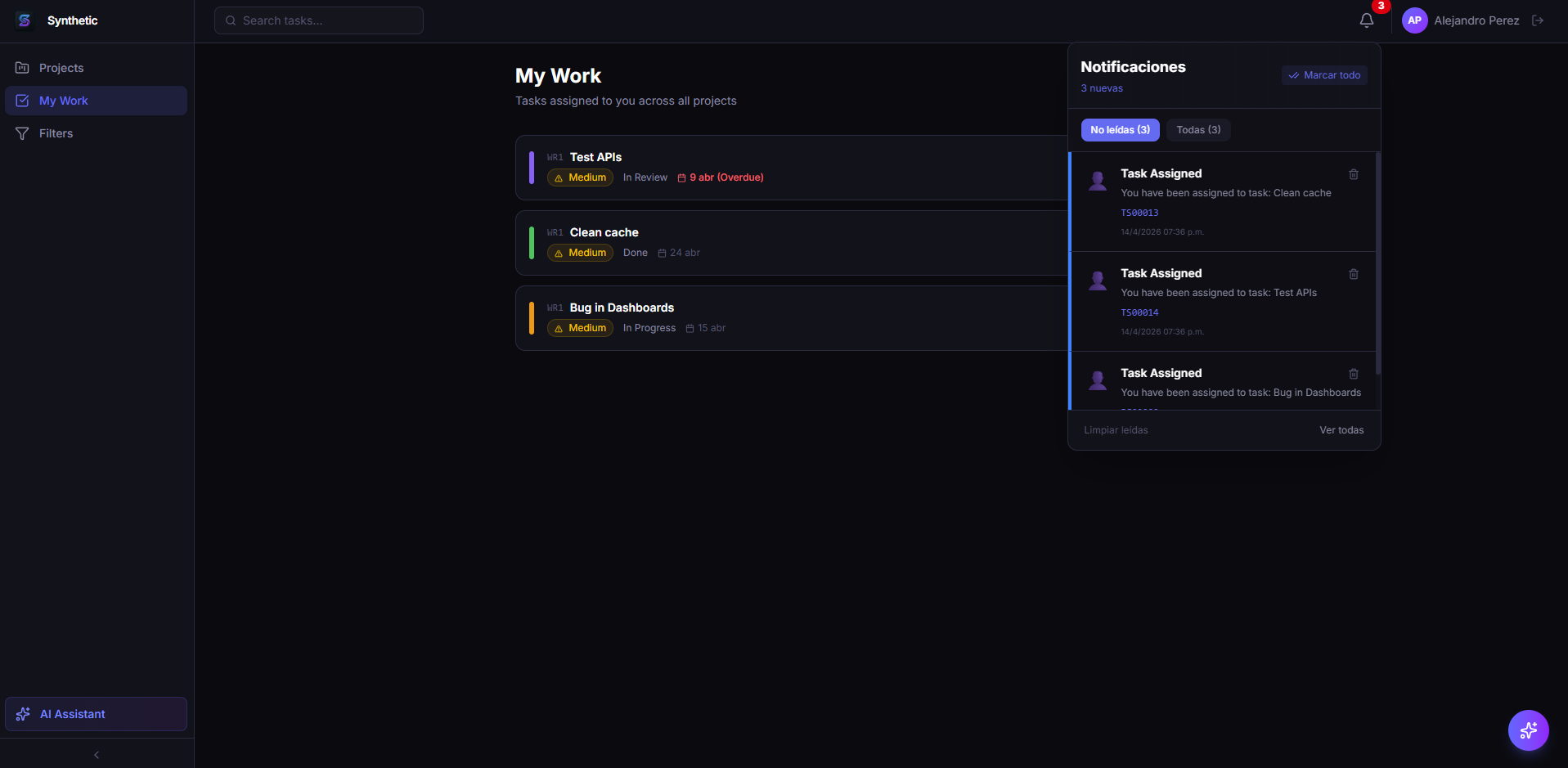Click the Synthetic logo icon
This screenshot has height=768, width=1568.
pyautogui.click(x=25, y=20)
